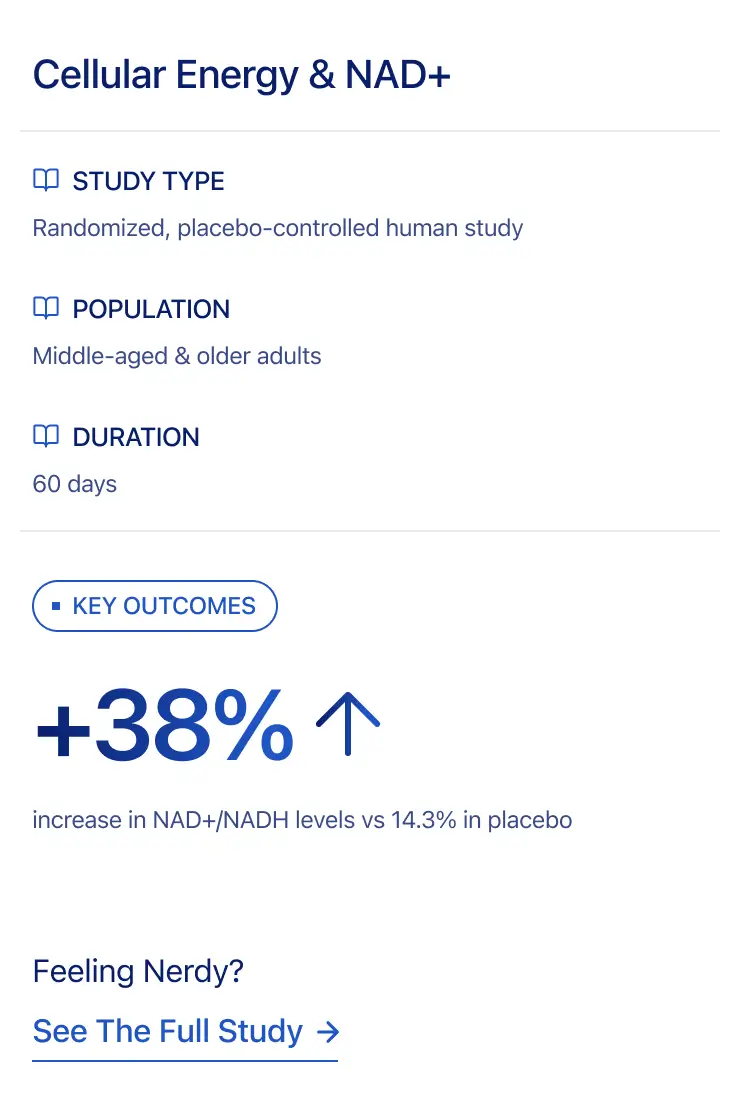The height and width of the screenshot is (1102, 740).
Task: Click the Cellular Energy & NAD+ heading
Action: 242,76
